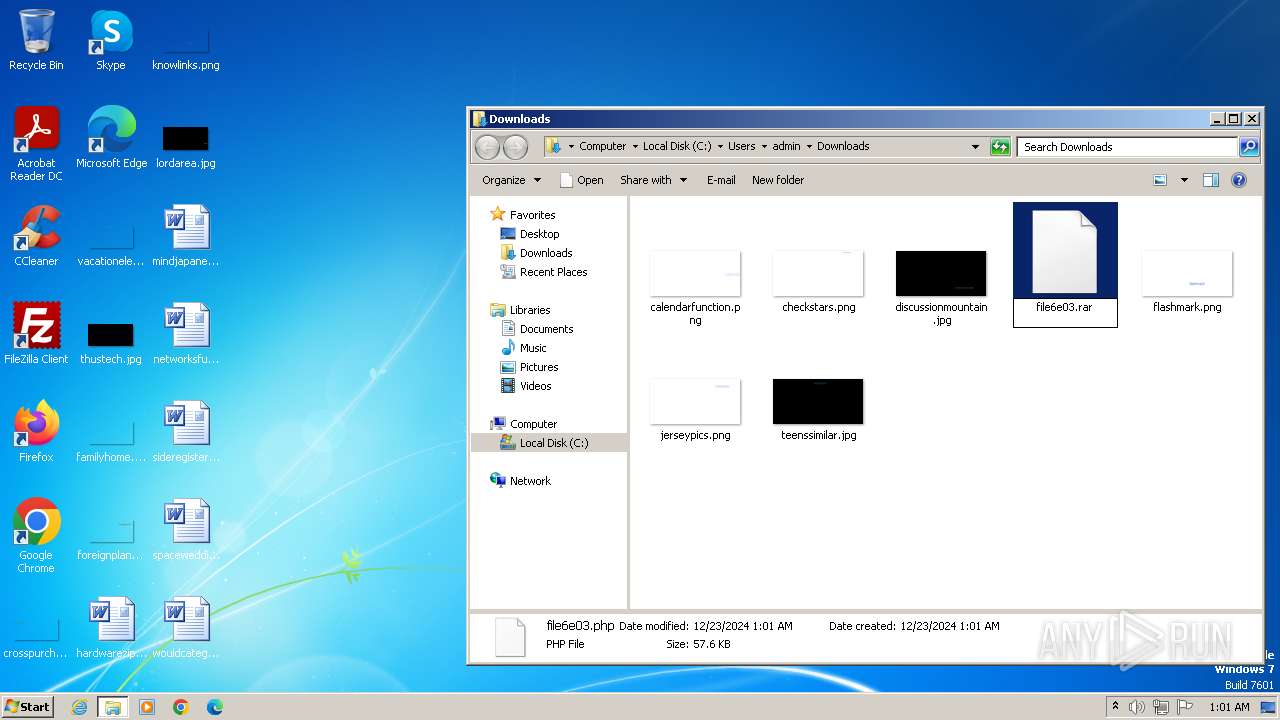Screen dimensions: 1280x720
Task: Click the search magnifier icon
Action: point(1249,147)
